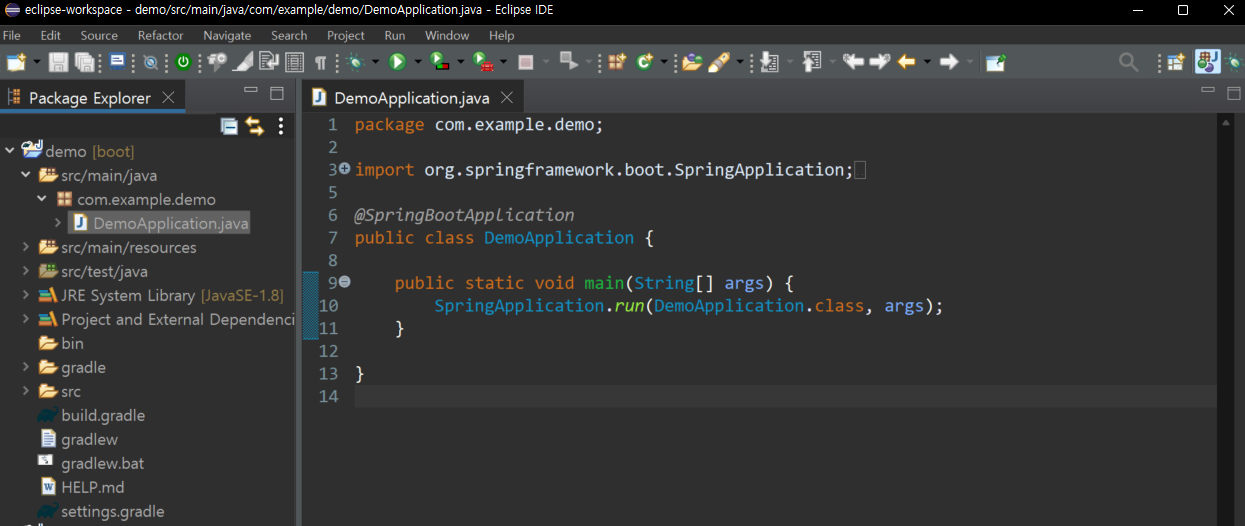Click the magnifier Quick Access search icon

point(1128,62)
